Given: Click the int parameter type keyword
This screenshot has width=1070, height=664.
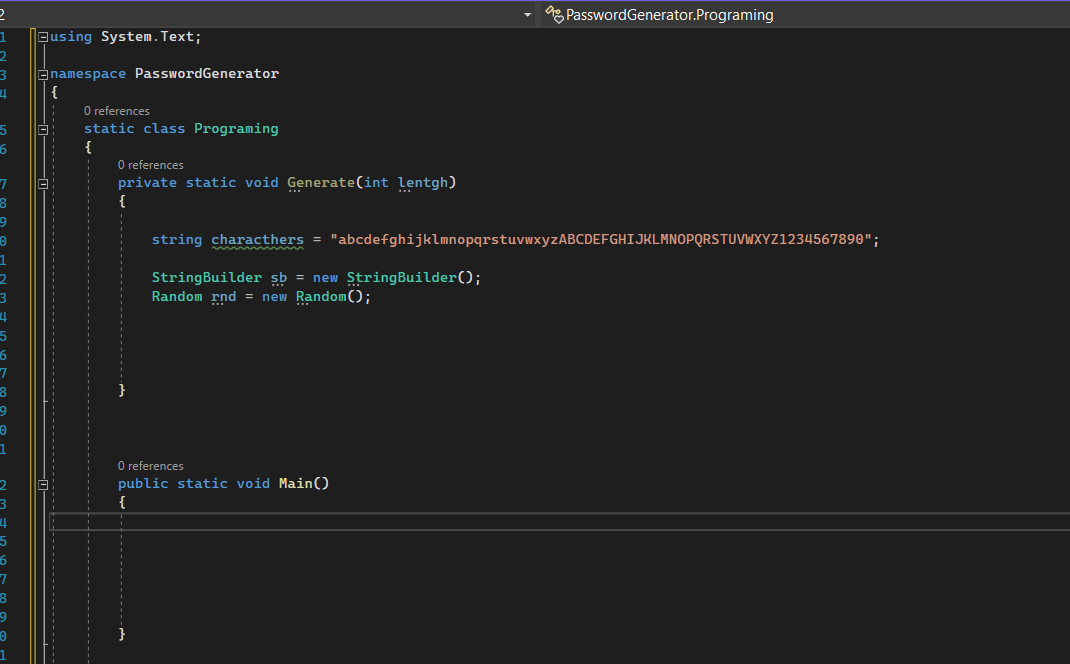Looking at the screenshot, I should tap(376, 183).
